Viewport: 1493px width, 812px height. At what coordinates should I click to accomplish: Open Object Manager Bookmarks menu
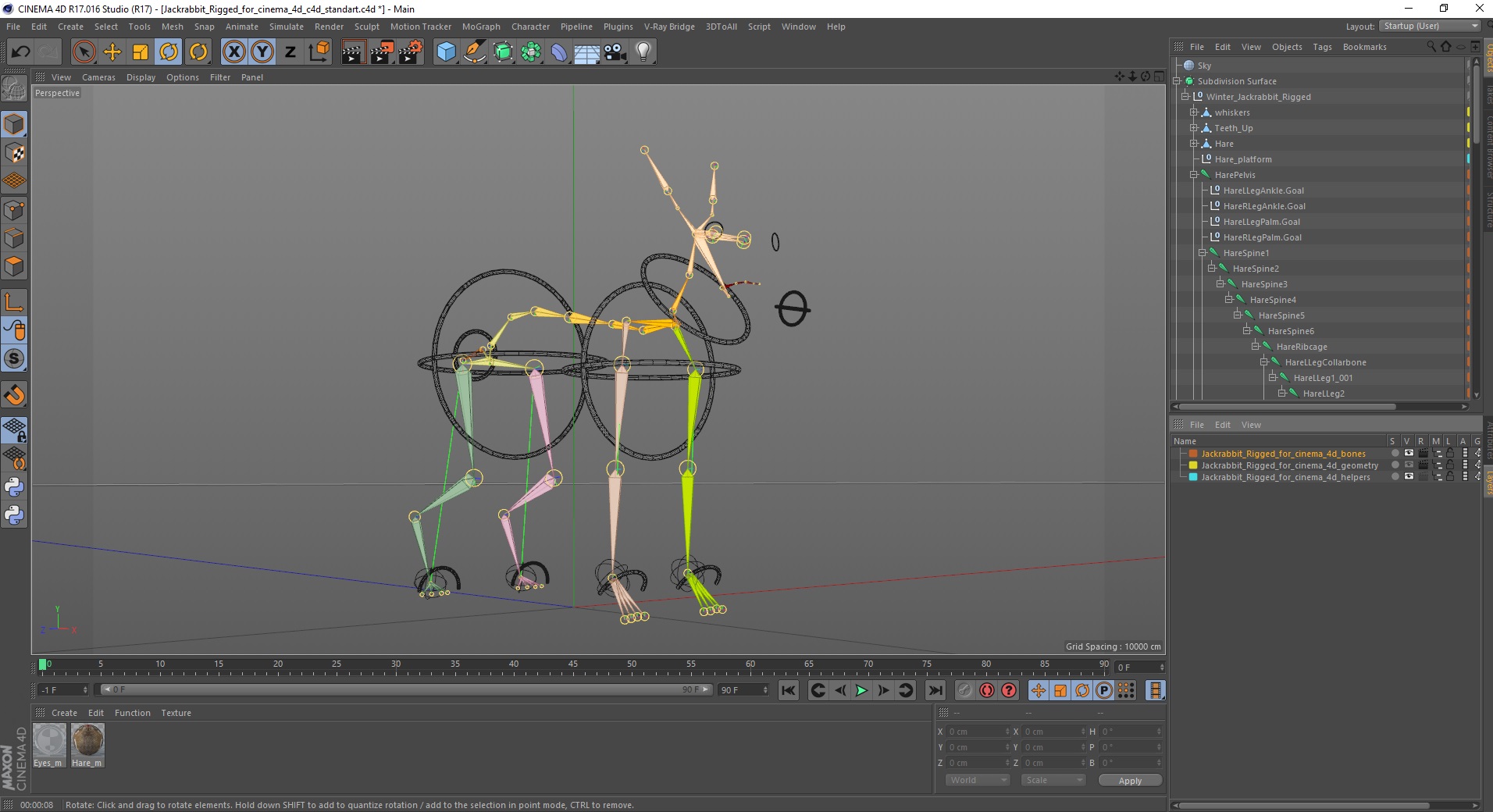pos(1364,47)
